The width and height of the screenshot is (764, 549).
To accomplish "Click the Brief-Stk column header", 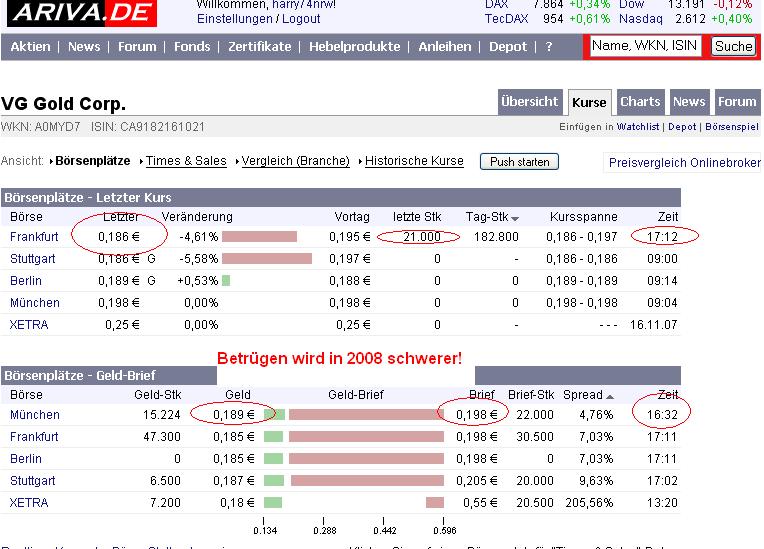I will coord(531,395).
